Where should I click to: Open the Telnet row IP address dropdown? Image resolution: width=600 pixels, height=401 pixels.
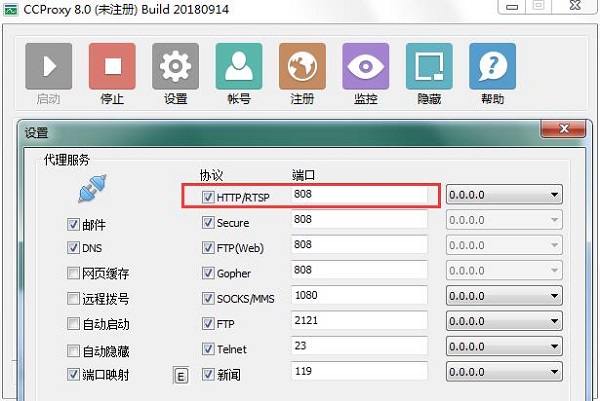coord(504,346)
